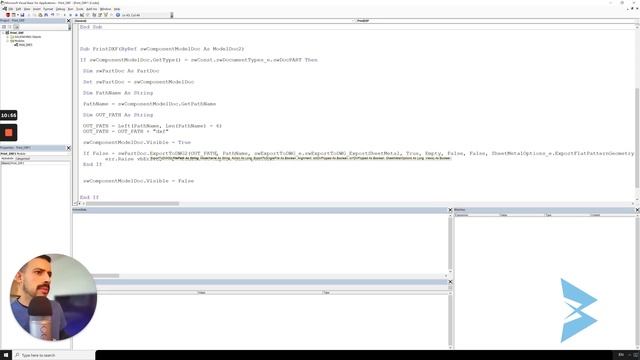This screenshot has width=640, height=360.
Task: Open the Debug menu
Action: pos(60,9)
